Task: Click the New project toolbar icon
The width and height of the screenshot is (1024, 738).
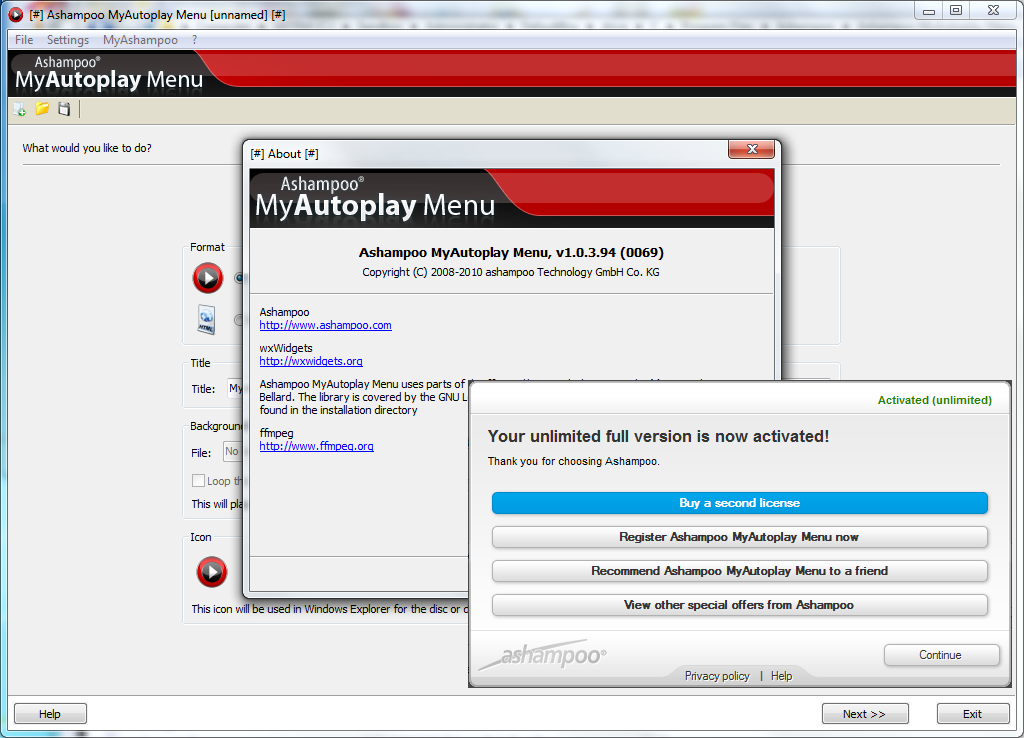Action: pyautogui.click(x=20, y=109)
